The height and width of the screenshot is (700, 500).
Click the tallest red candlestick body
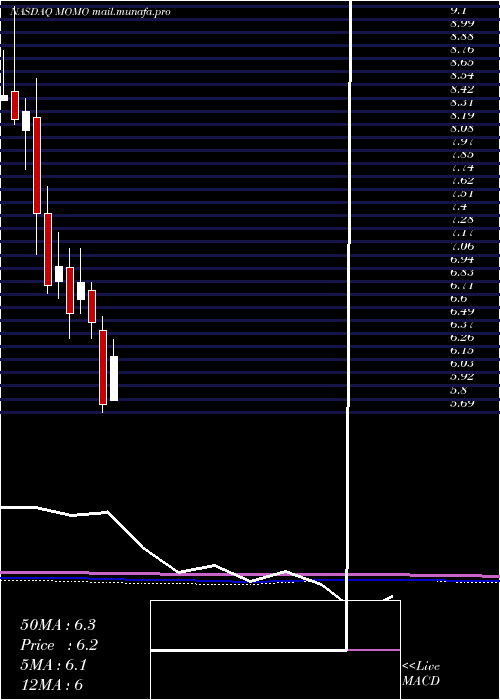37,165
